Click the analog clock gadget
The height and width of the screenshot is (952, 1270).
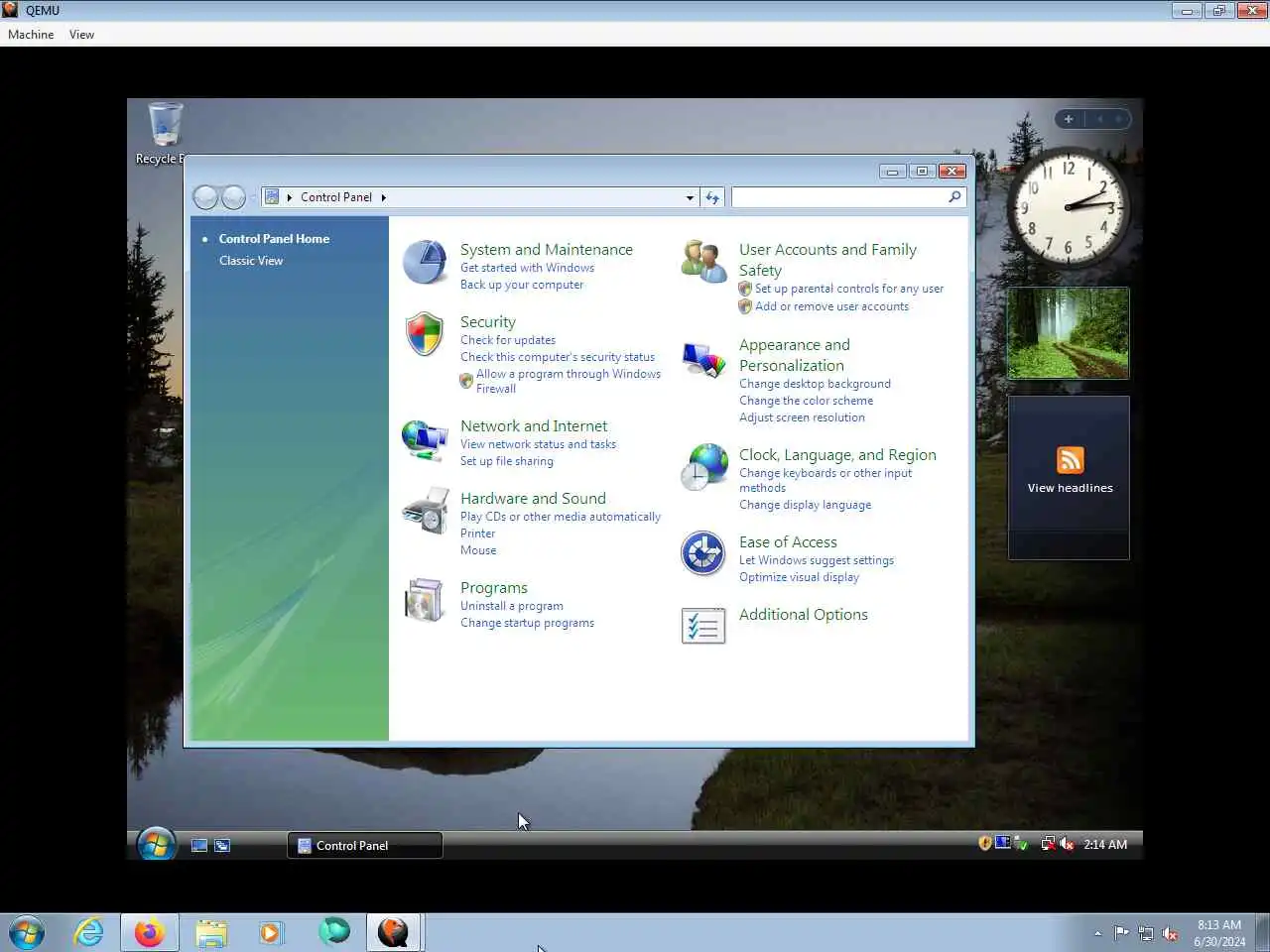1069,206
